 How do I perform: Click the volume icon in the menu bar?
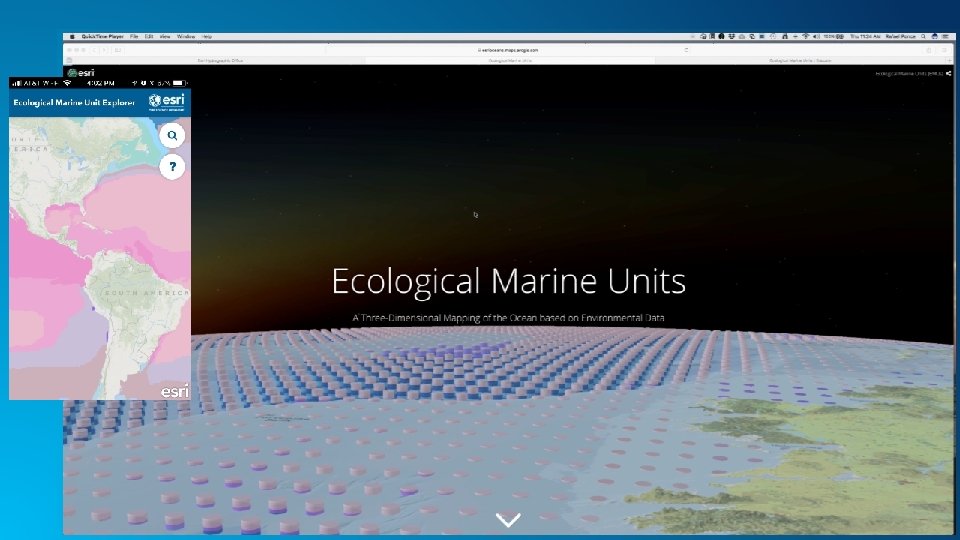point(816,37)
